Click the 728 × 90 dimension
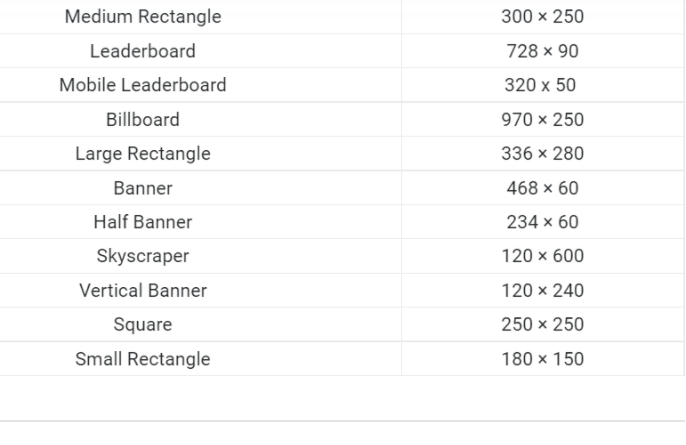This screenshot has width=686, height=445. tap(542, 51)
